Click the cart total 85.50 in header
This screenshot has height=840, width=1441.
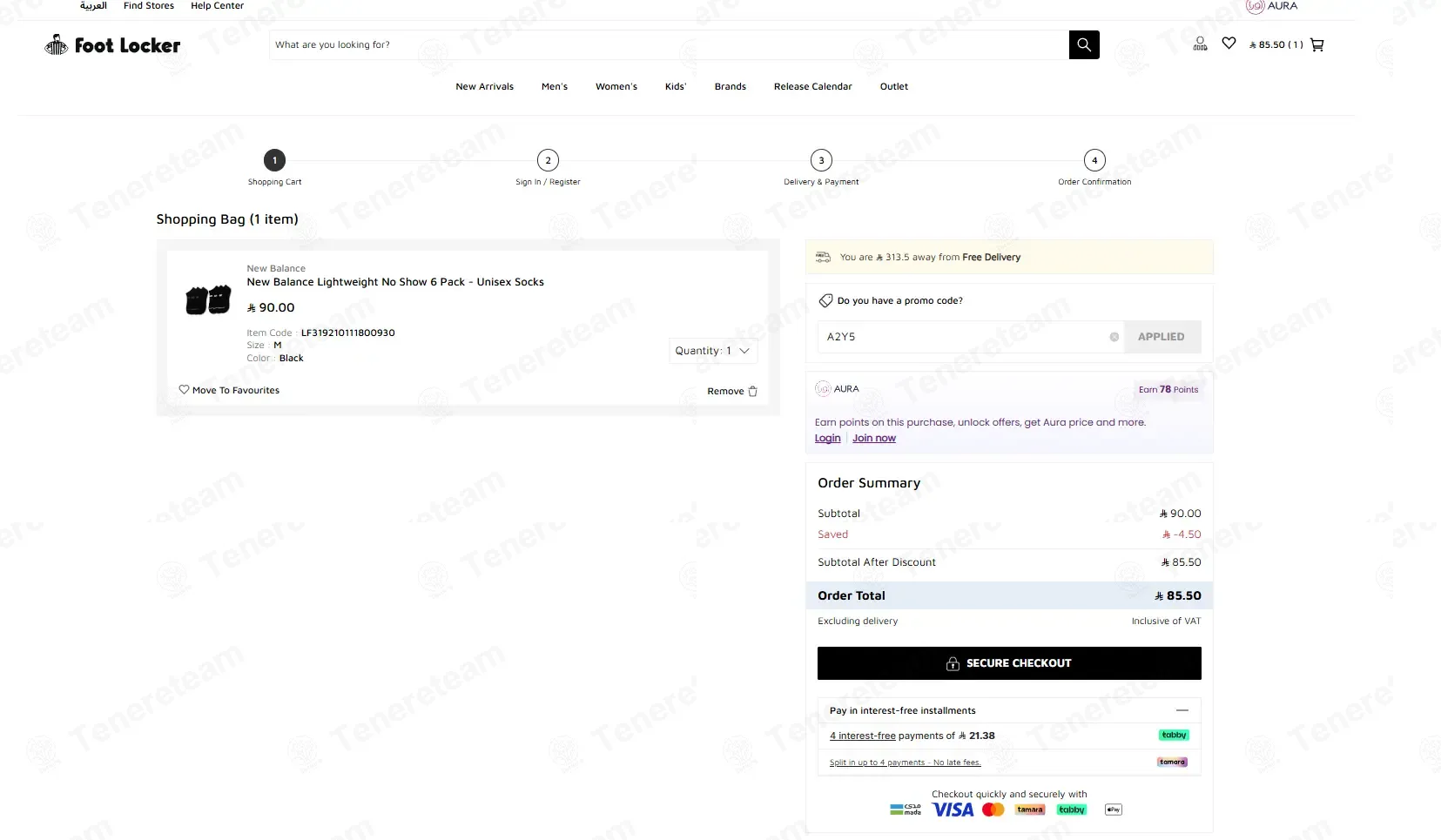pyautogui.click(x=1276, y=44)
